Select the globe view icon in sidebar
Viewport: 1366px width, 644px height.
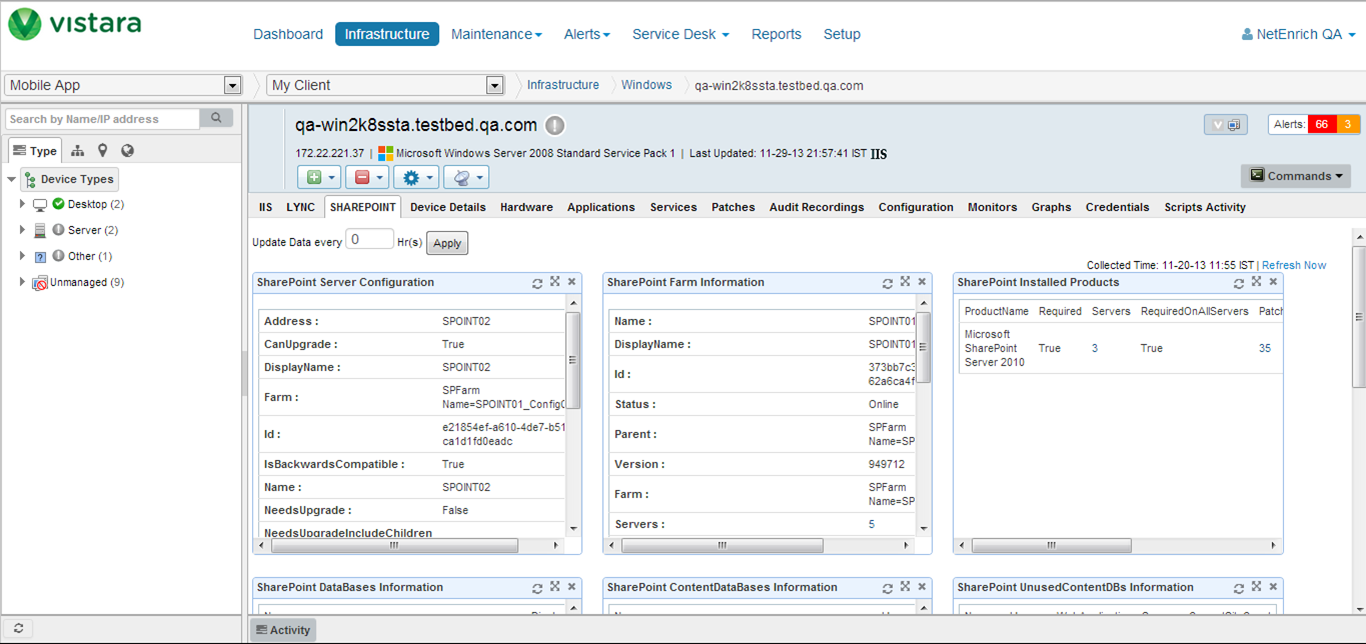tap(127, 151)
